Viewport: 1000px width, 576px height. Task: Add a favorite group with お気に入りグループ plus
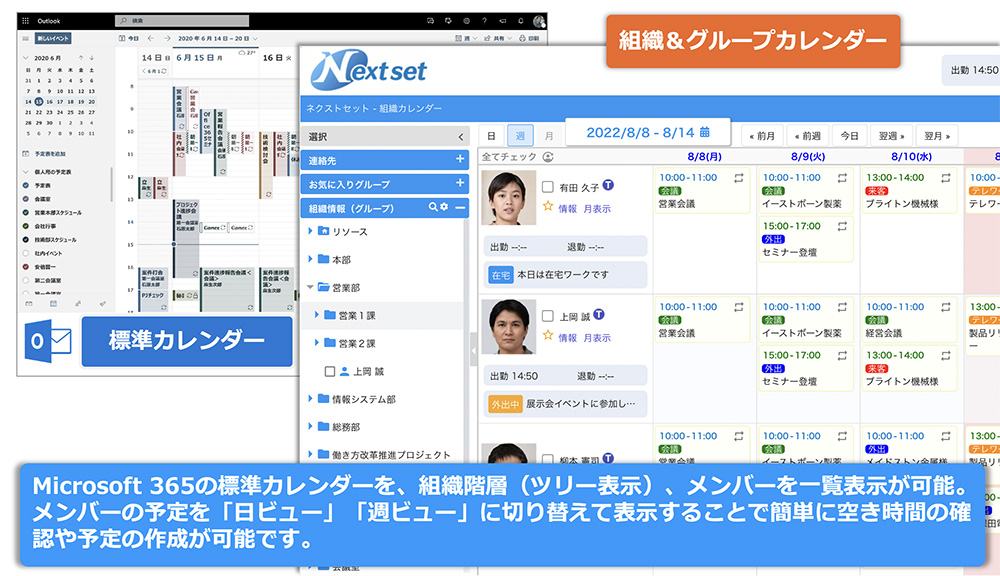point(460,183)
